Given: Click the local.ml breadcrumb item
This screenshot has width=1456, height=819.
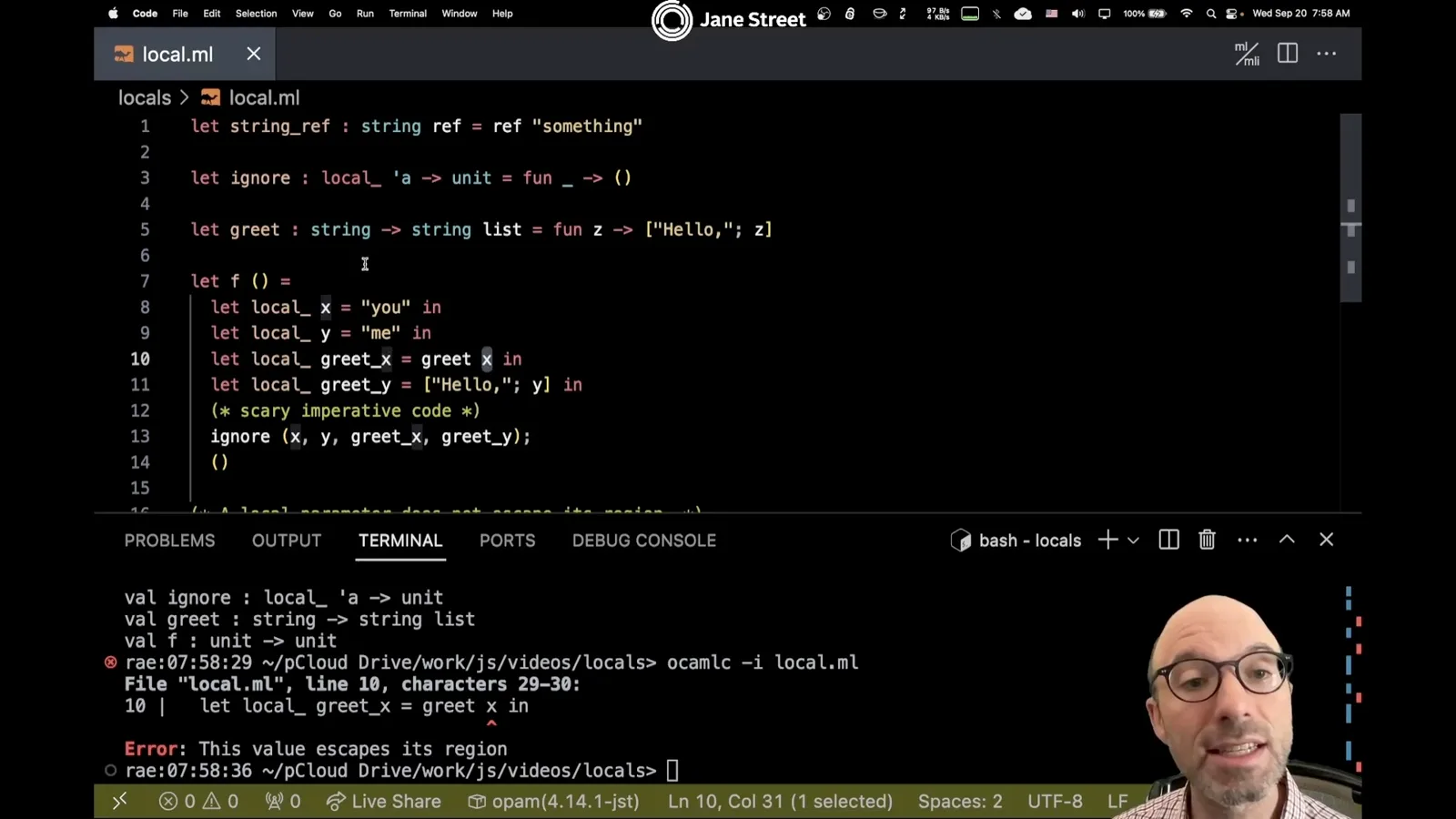Looking at the screenshot, I should click(251, 97).
